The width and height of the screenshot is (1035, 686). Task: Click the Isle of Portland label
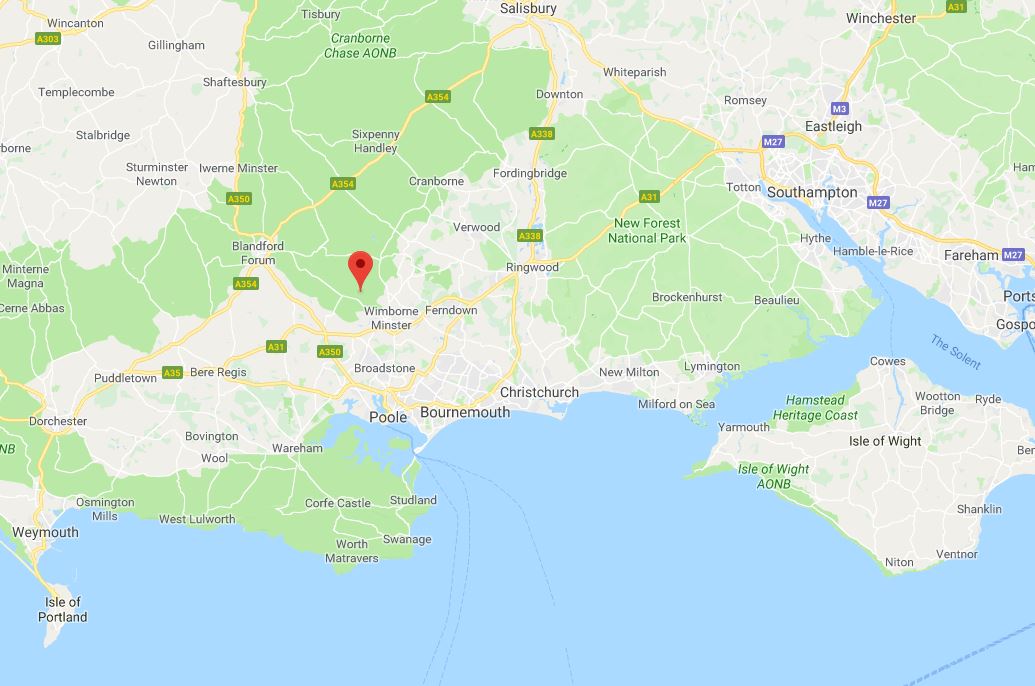point(62,609)
